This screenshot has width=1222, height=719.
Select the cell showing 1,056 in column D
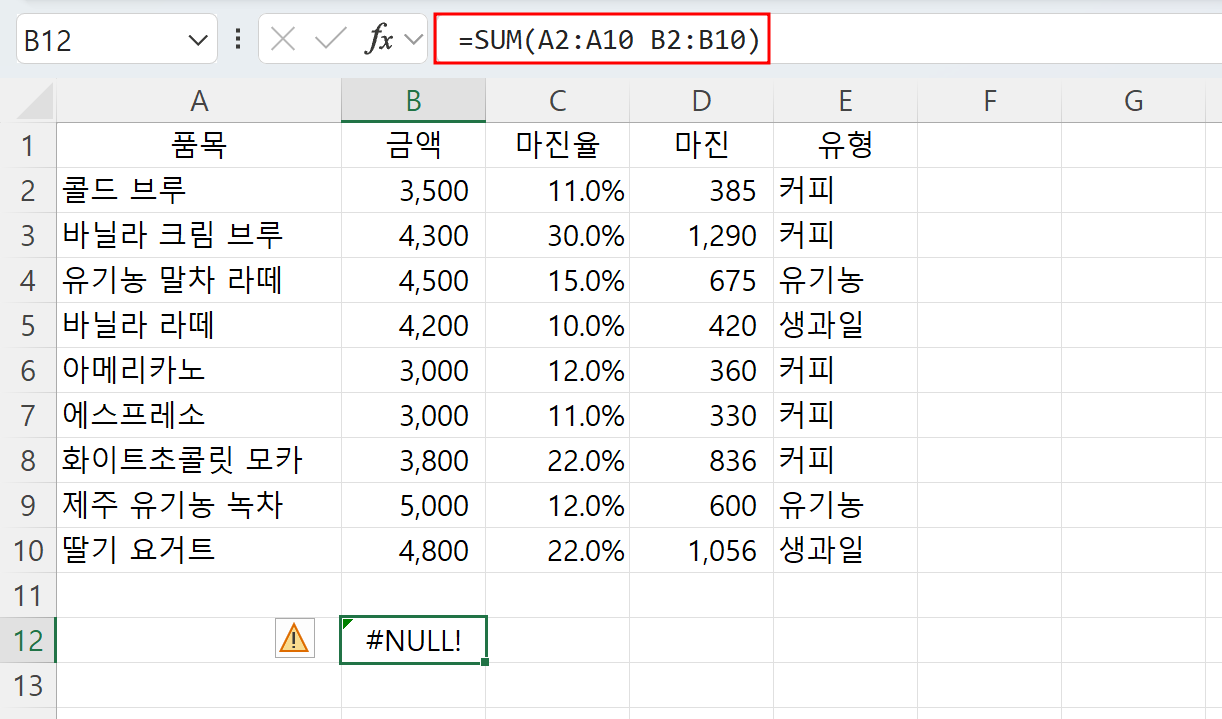700,550
